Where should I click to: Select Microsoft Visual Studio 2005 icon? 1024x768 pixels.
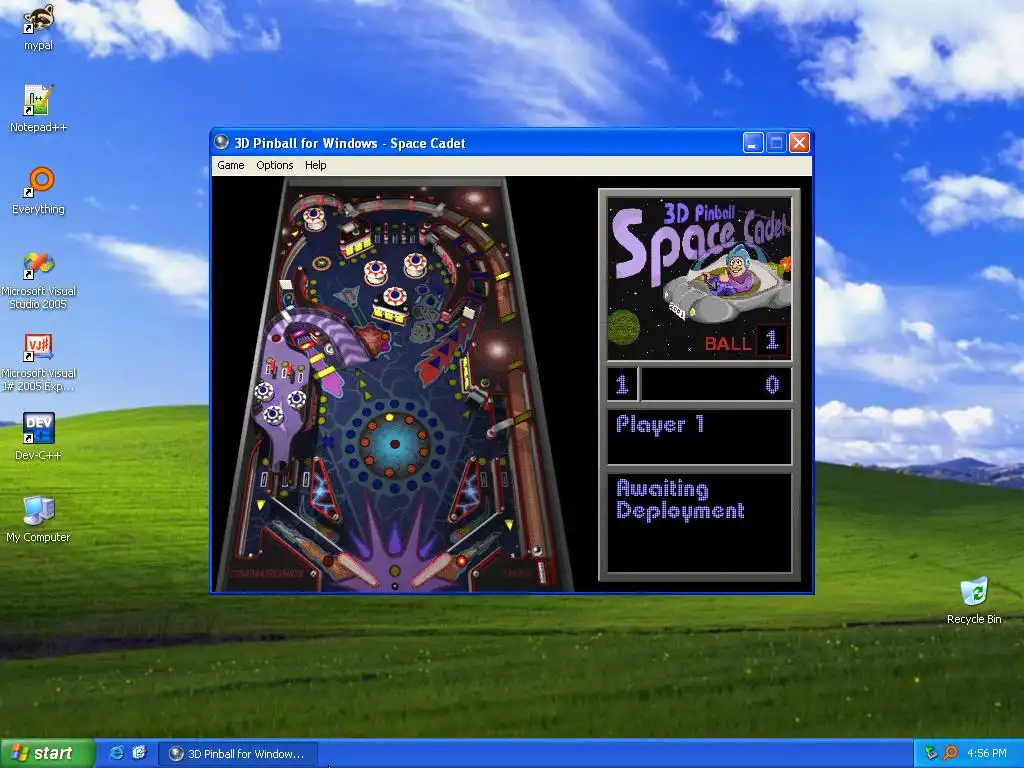coord(38,281)
